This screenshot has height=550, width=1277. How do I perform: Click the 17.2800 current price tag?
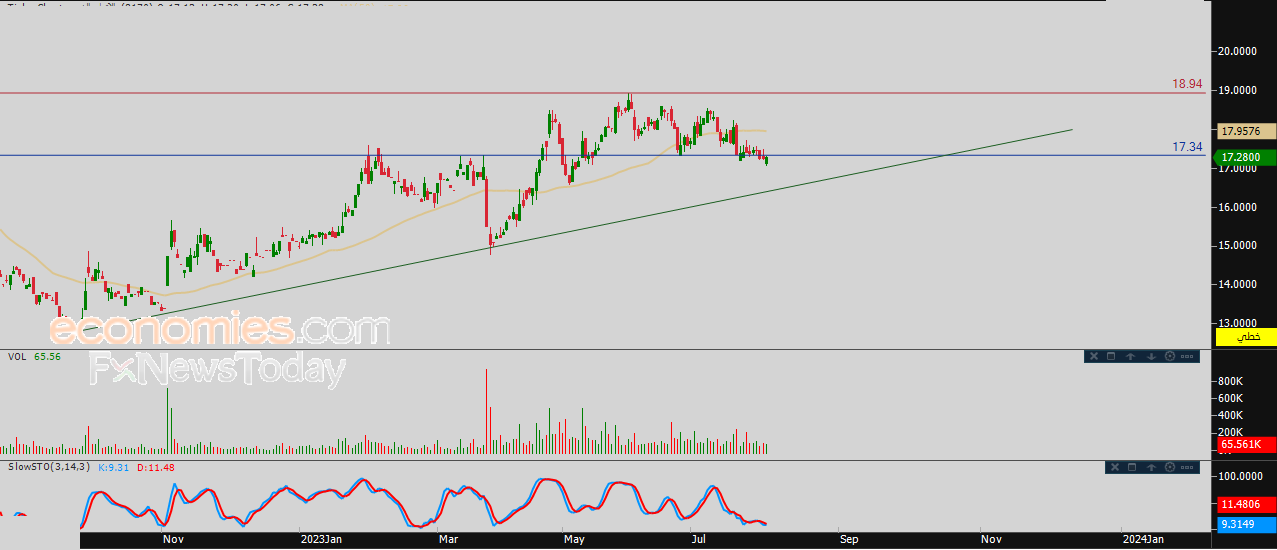click(1245, 158)
